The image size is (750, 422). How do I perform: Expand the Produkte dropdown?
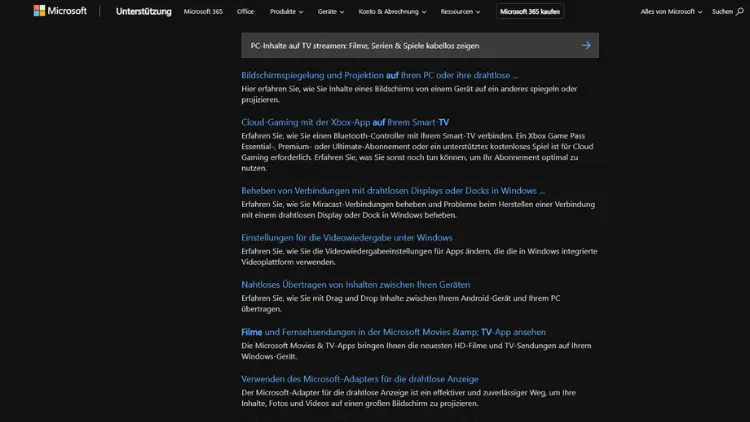tap(287, 11)
